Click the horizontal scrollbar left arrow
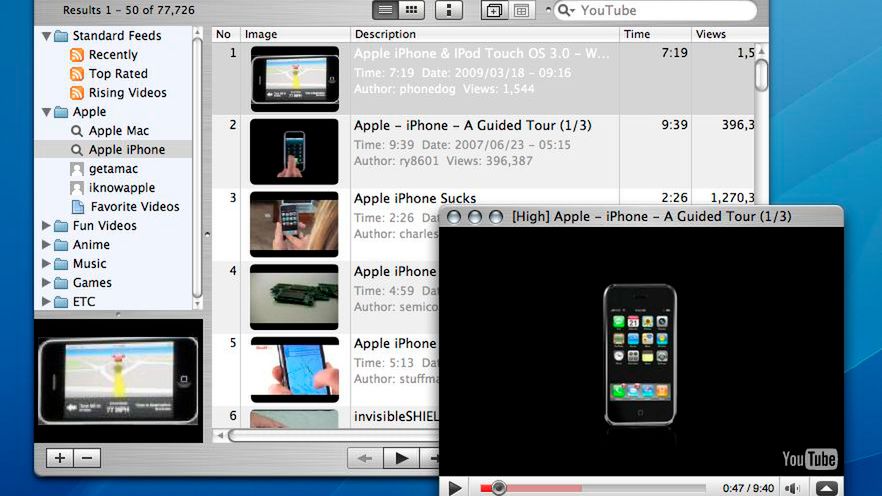This screenshot has height=496, width=882. pos(220,435)
